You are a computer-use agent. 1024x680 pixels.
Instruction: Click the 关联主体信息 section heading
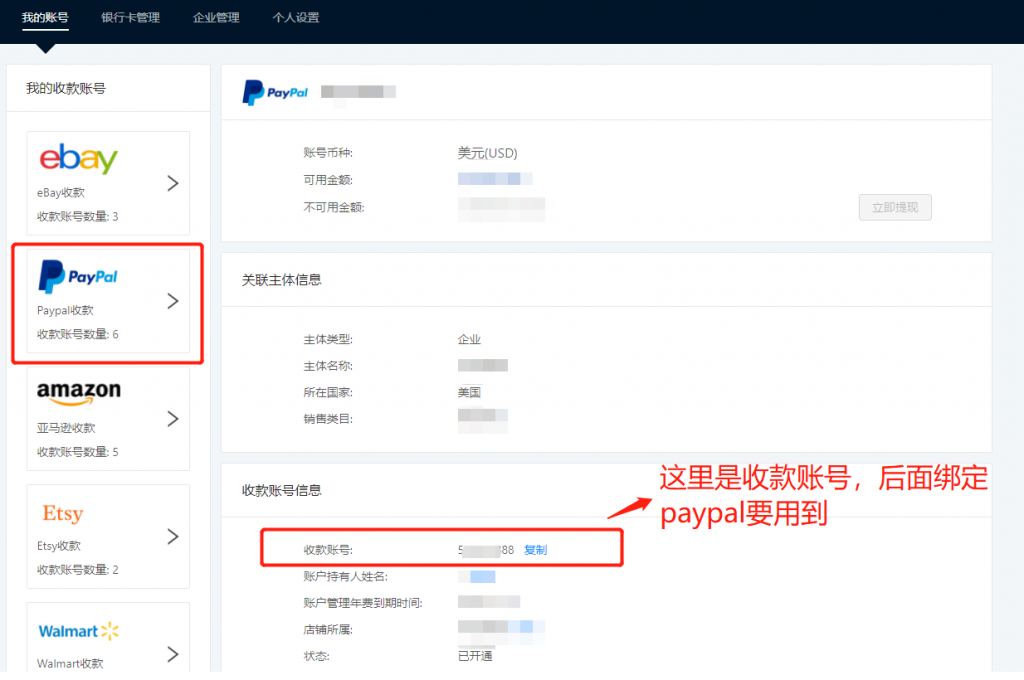pos(281,280)
